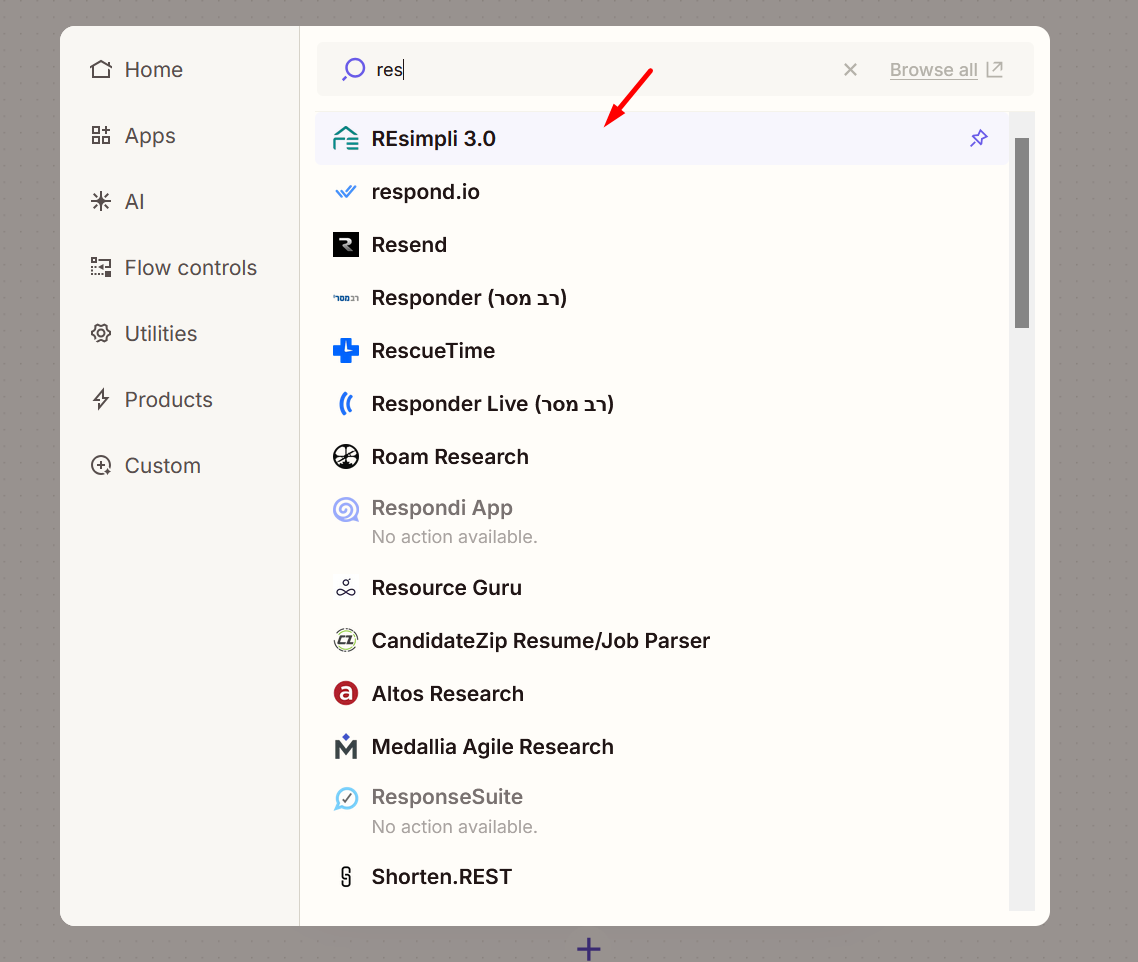
Task: Click the CandidateZip circular logo
Action: point(345,640)
